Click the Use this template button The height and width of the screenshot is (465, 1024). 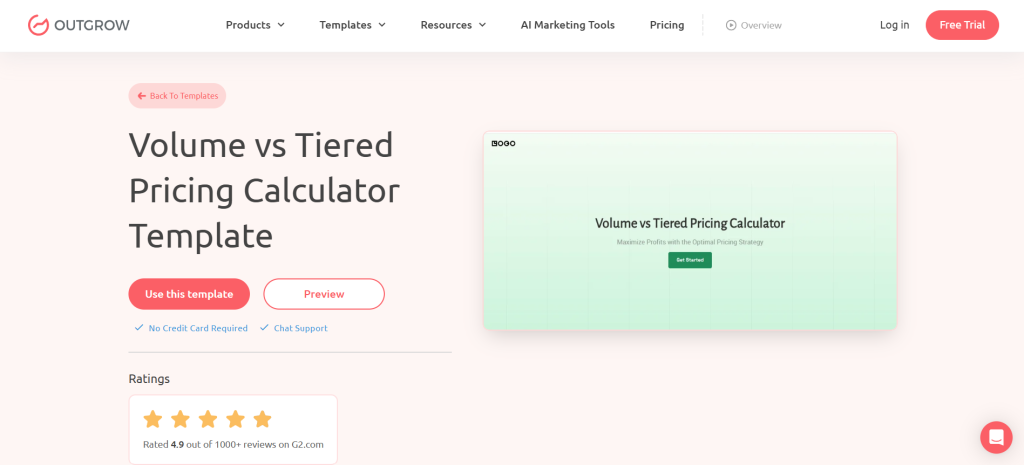coord(189,294)
